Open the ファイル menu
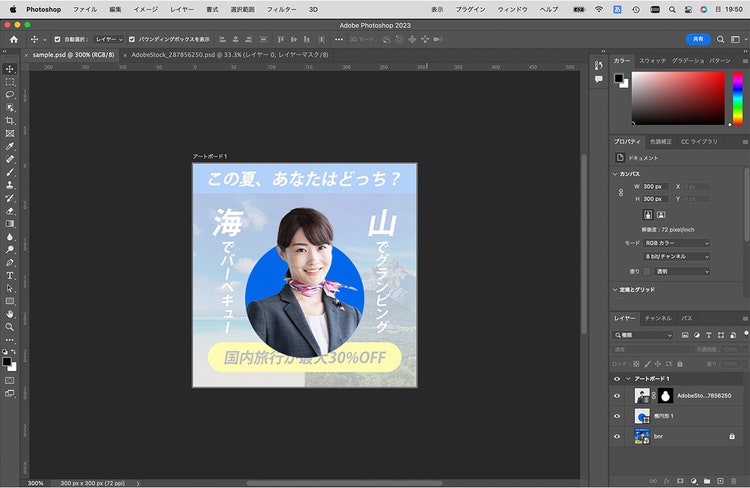The width and height of the screenshot is (750, 488). point(85,9)
